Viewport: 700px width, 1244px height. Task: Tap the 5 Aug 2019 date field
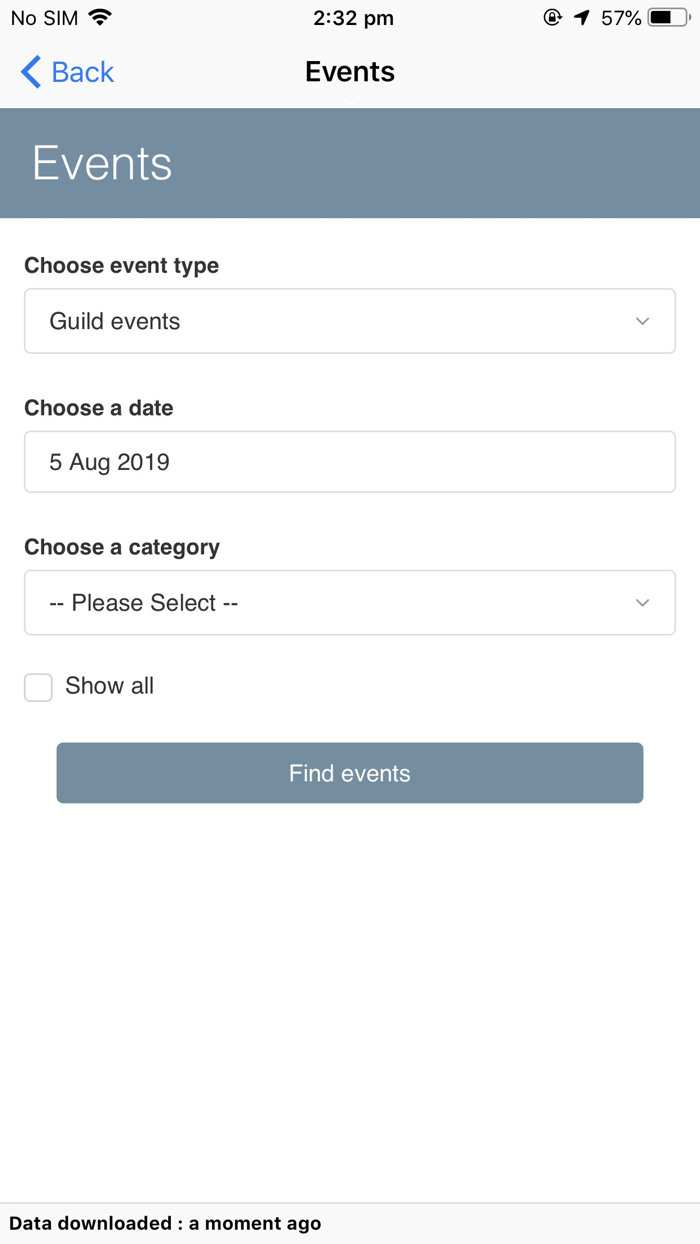349,462
